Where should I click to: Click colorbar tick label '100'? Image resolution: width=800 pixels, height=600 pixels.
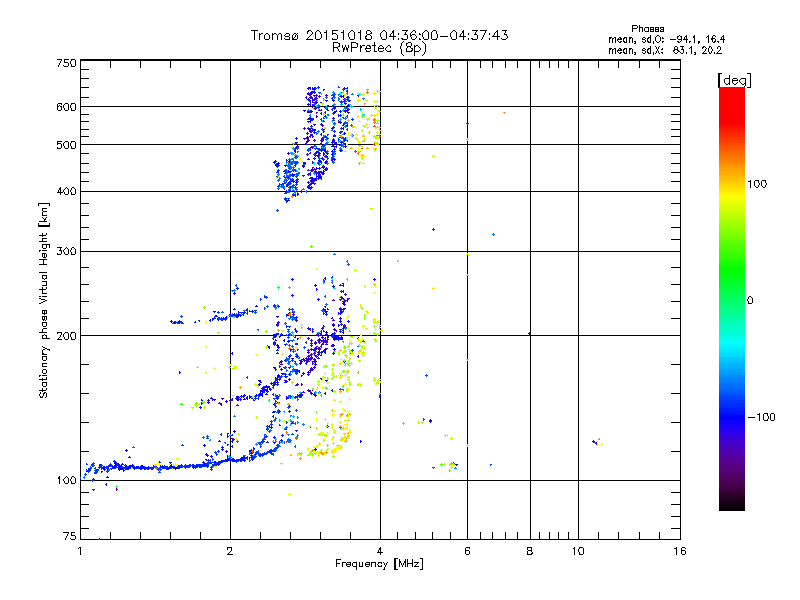click(x=757, y=184)
